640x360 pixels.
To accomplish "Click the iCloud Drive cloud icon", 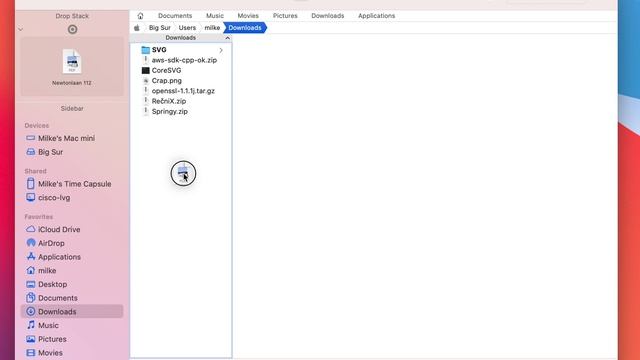I will (31, 229).
